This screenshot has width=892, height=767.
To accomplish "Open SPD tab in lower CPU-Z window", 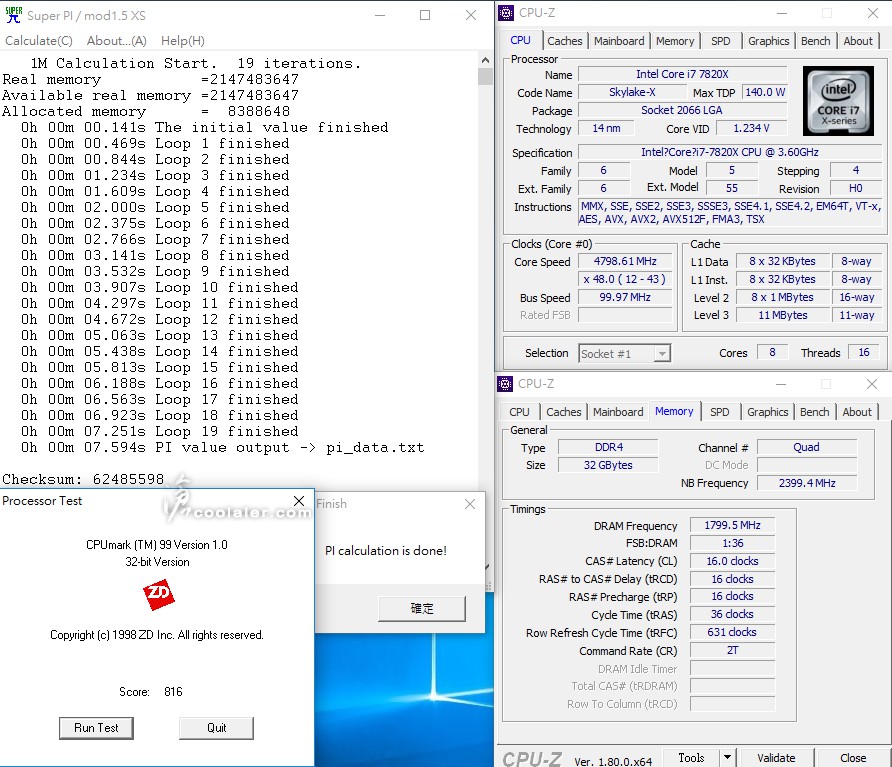I will coord(719,412).
